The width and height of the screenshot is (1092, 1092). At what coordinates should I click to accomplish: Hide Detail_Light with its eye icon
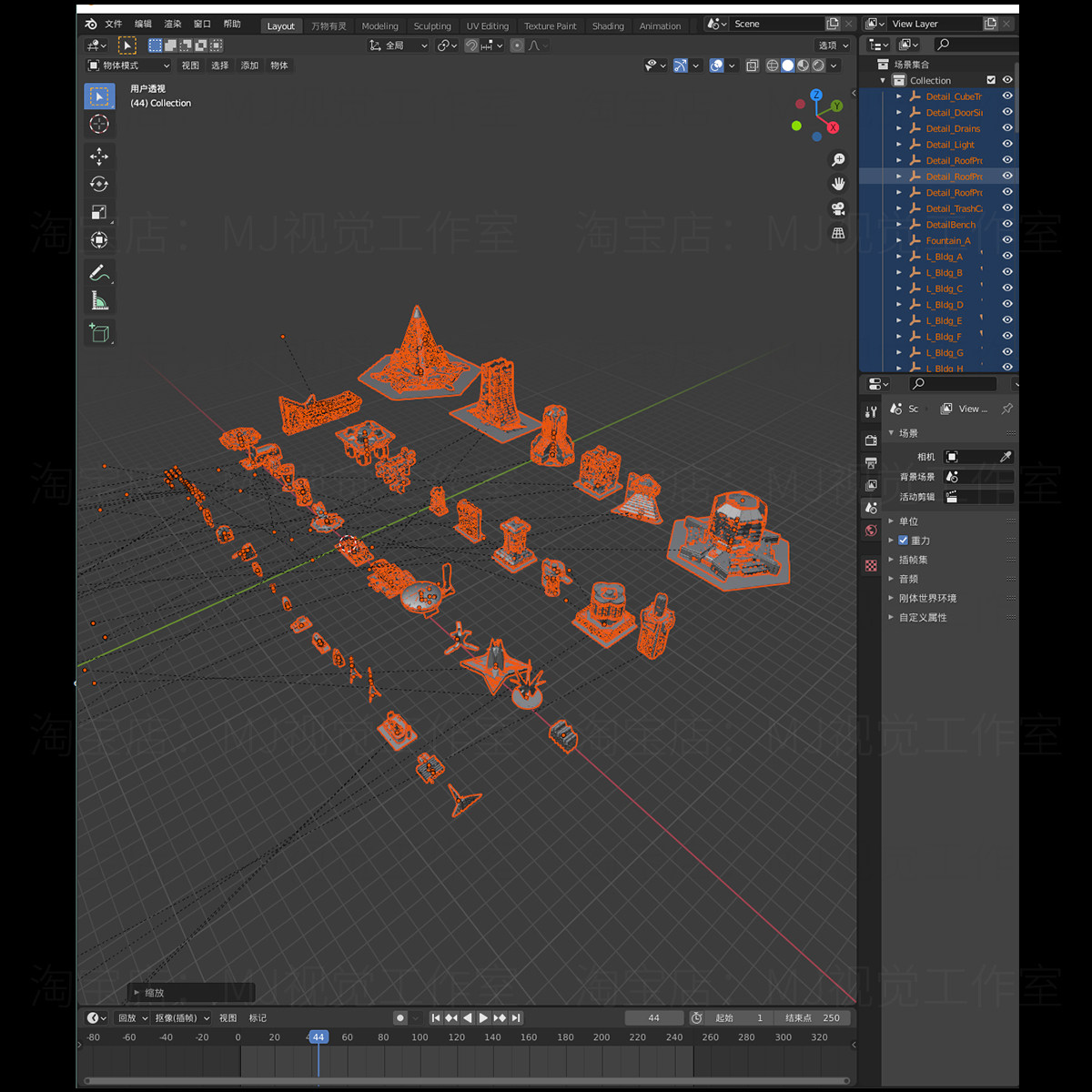tap(1007, 144)
